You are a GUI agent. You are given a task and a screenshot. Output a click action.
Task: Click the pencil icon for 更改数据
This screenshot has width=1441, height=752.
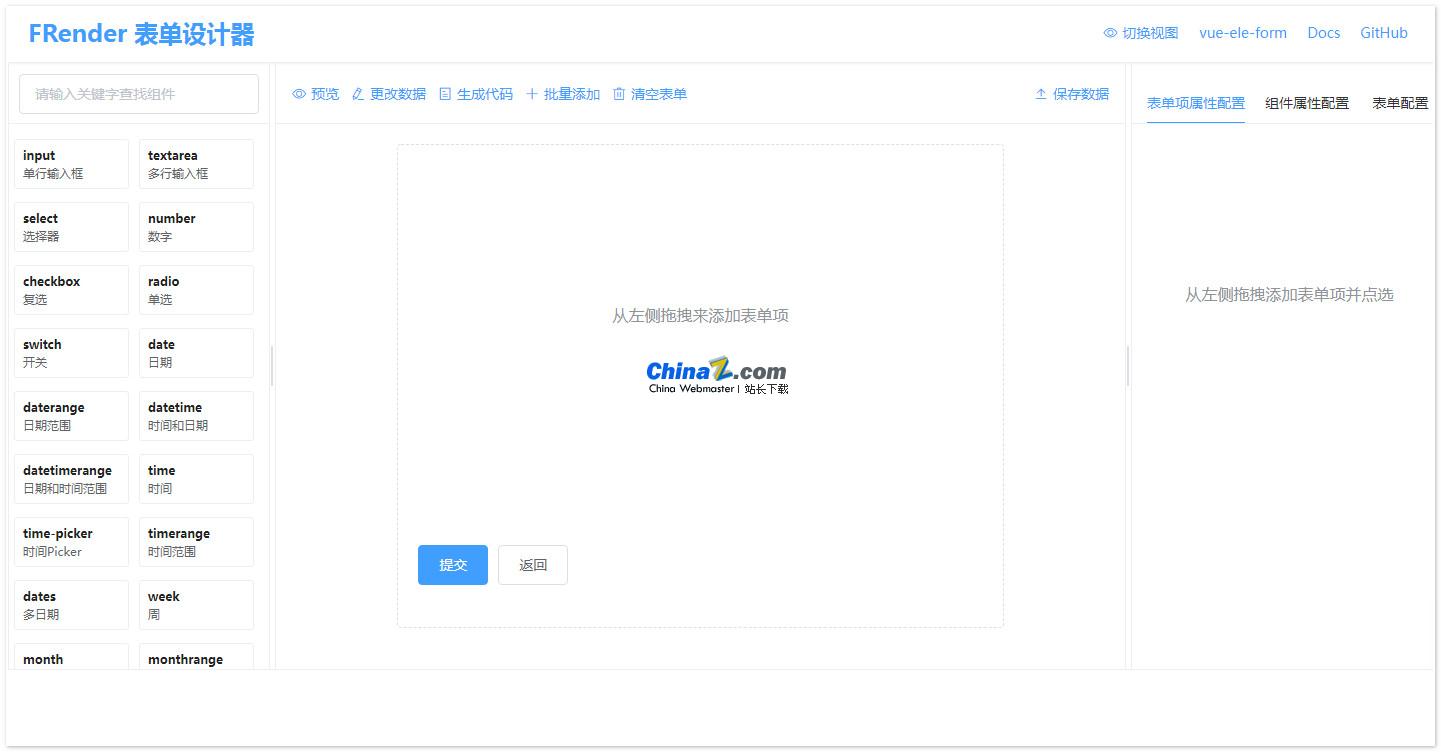(x=390, y=93)
